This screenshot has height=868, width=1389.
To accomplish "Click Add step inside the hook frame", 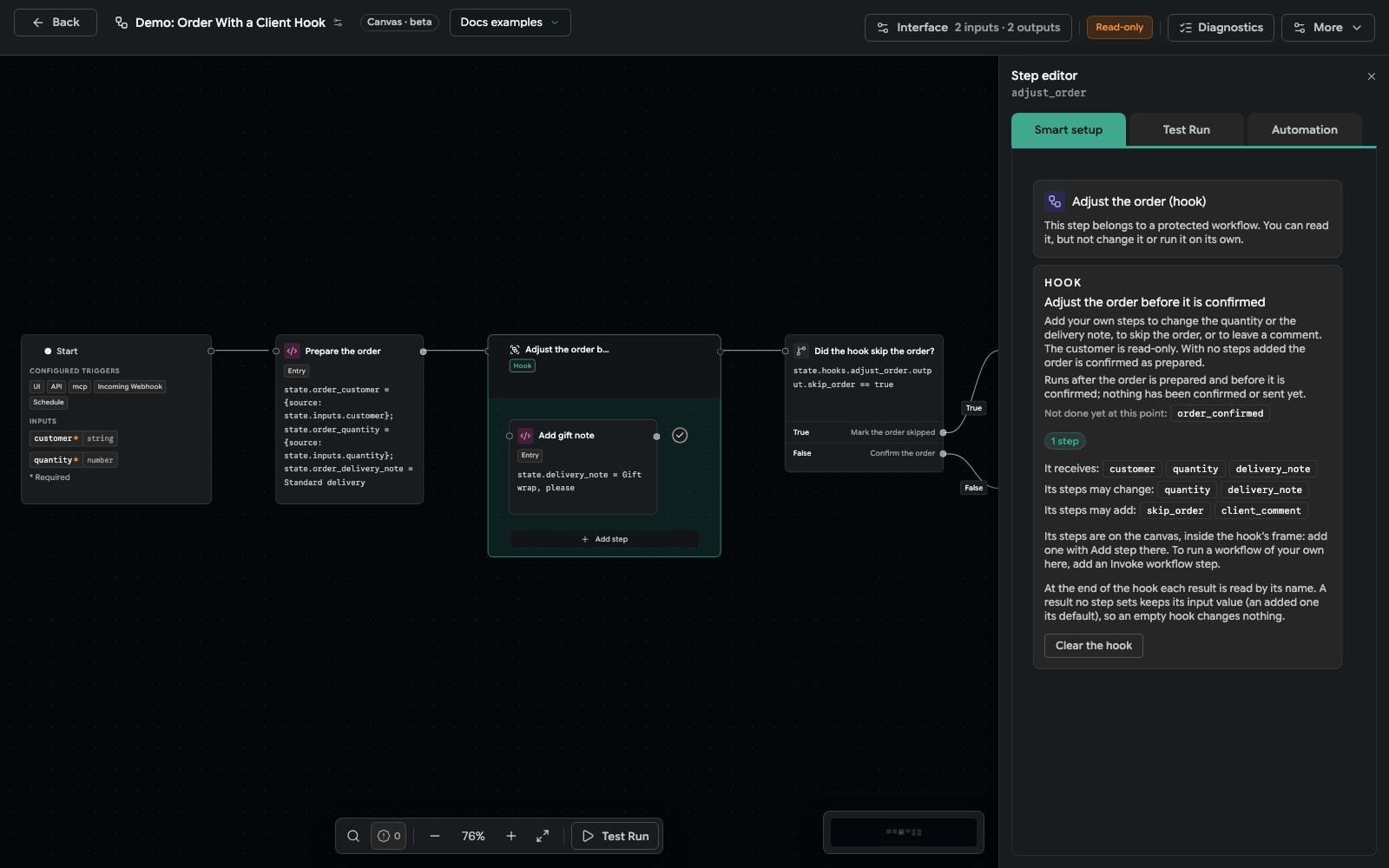I will click(x=604, y=539).
